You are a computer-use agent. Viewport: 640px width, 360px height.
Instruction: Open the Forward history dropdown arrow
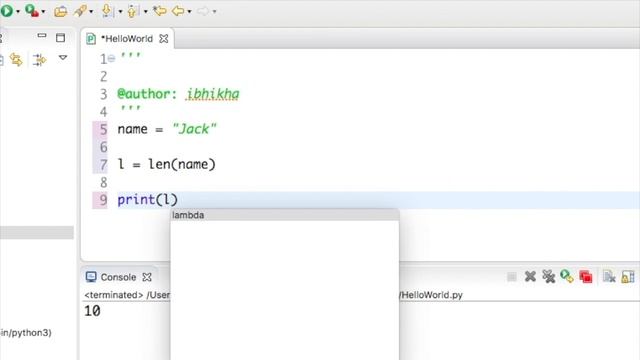[x=214, y=11]
